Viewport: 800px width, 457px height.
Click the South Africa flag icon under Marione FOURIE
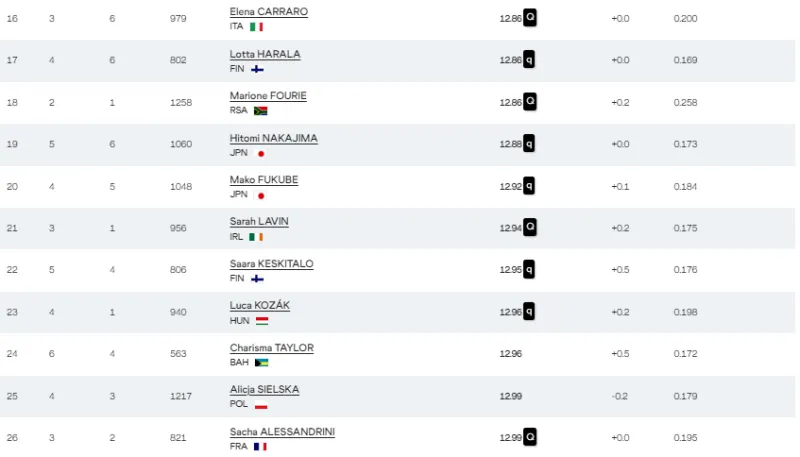click(x=261, y=111)
